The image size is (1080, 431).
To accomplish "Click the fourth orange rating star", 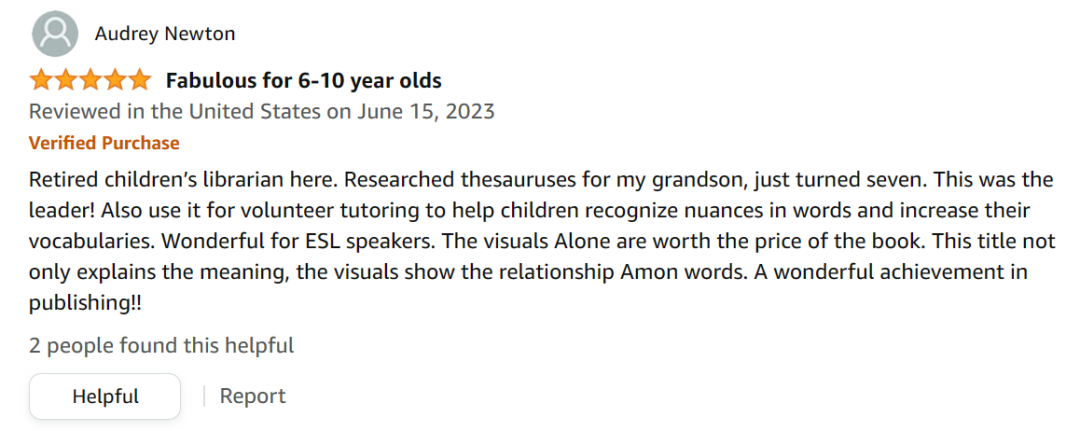I will click(x=114, y=81).
